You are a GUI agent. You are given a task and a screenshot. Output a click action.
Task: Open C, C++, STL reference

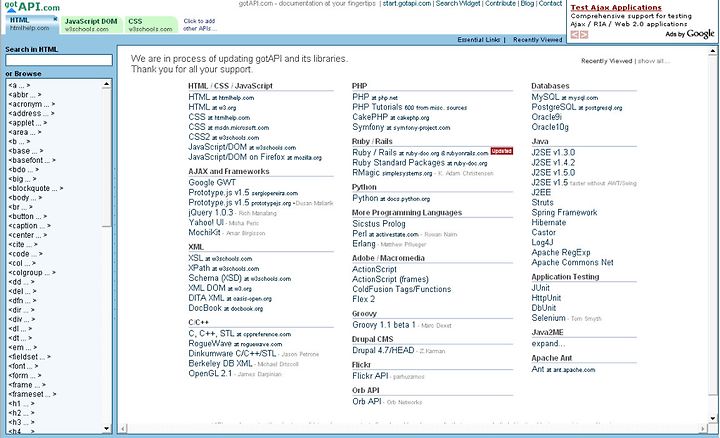point(239,334)
